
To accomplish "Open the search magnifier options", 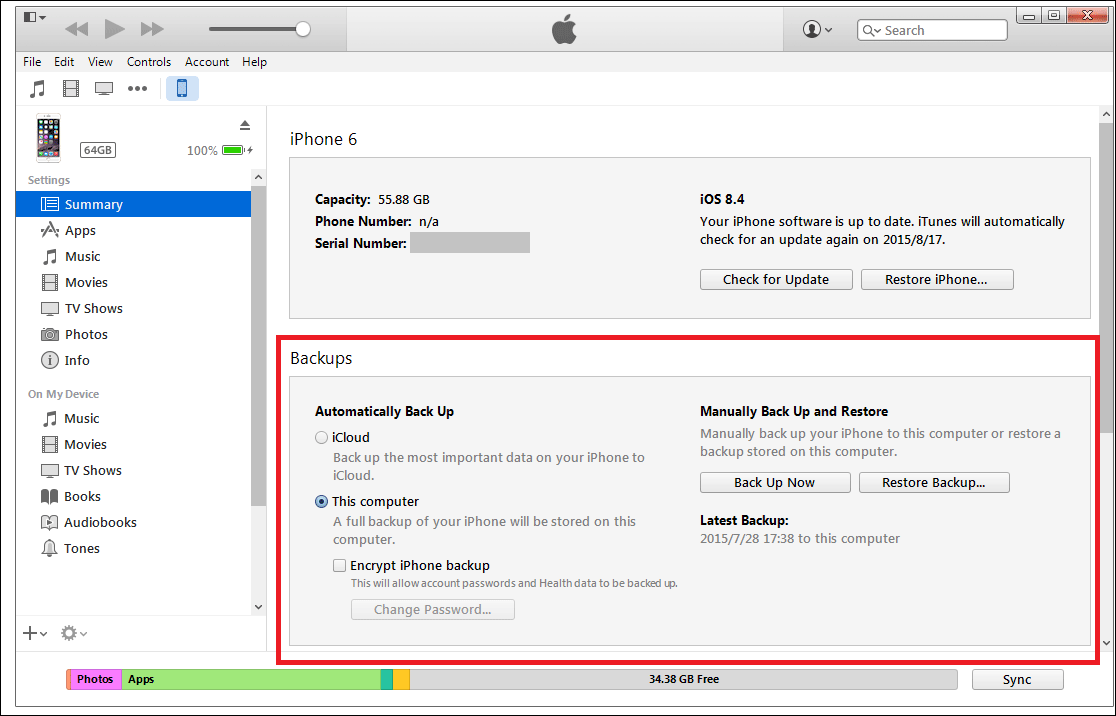I will (x=872, y=30).
